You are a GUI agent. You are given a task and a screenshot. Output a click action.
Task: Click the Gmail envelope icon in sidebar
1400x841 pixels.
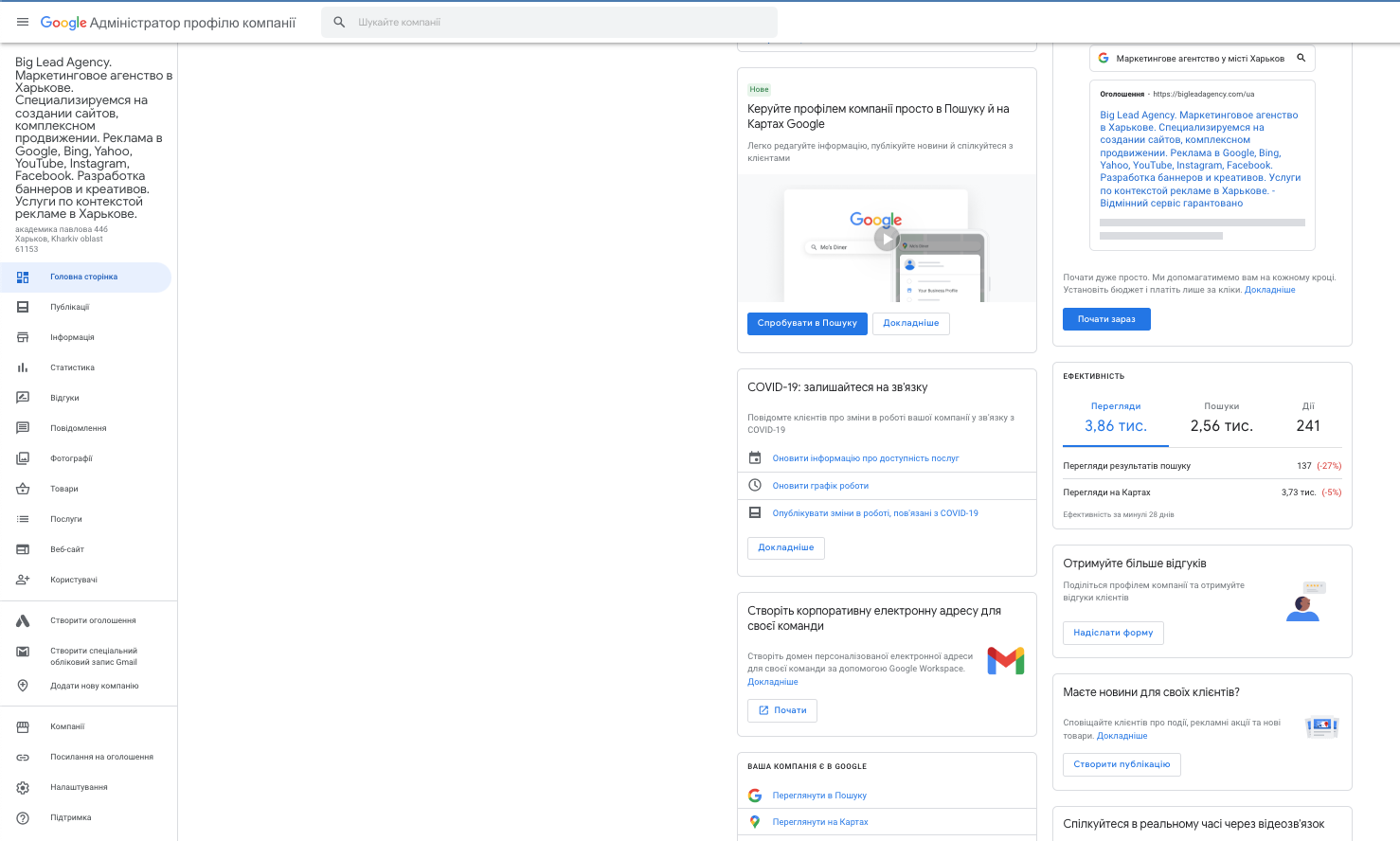(23, 652)
